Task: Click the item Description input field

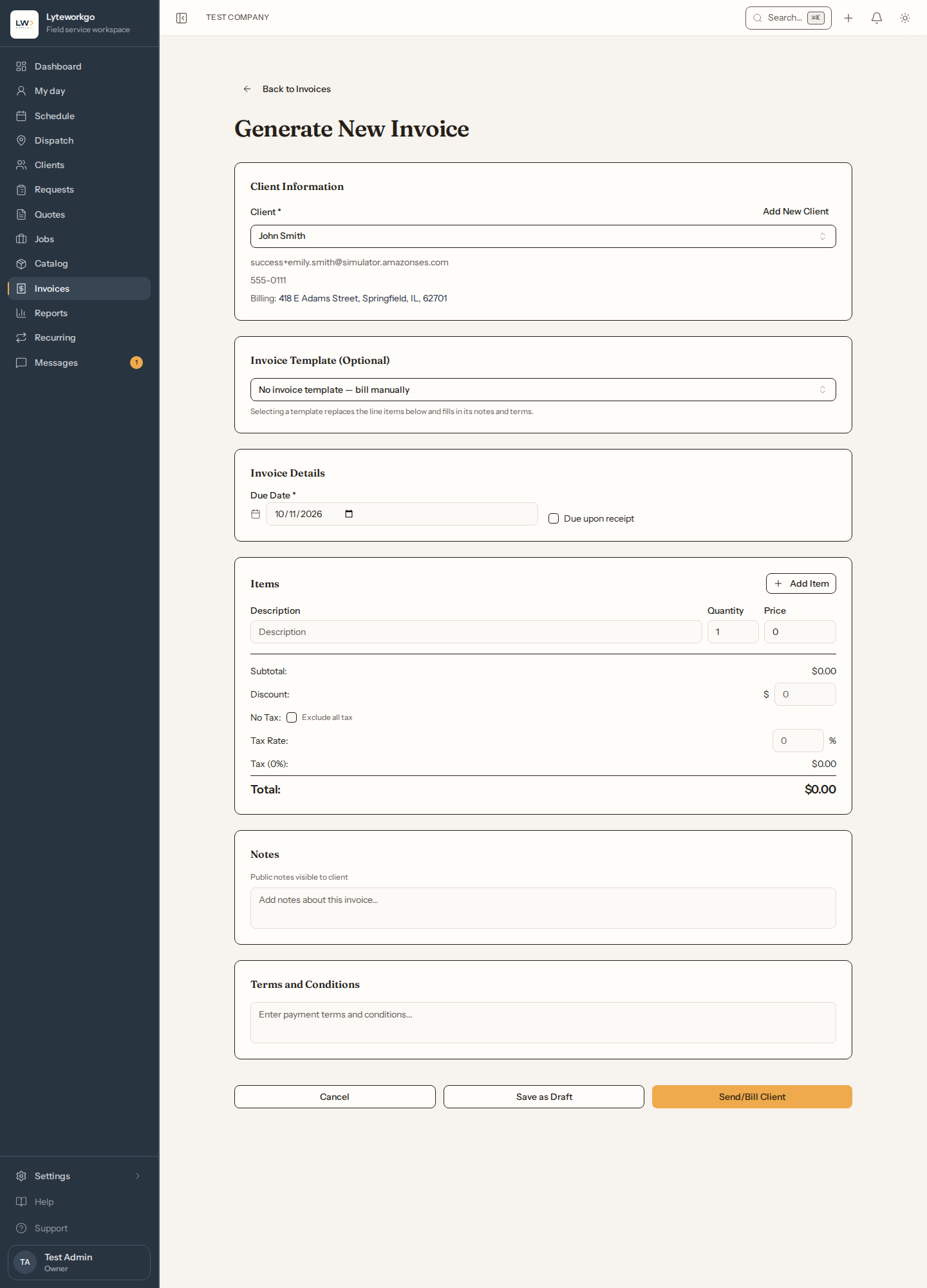Action: 476,632
